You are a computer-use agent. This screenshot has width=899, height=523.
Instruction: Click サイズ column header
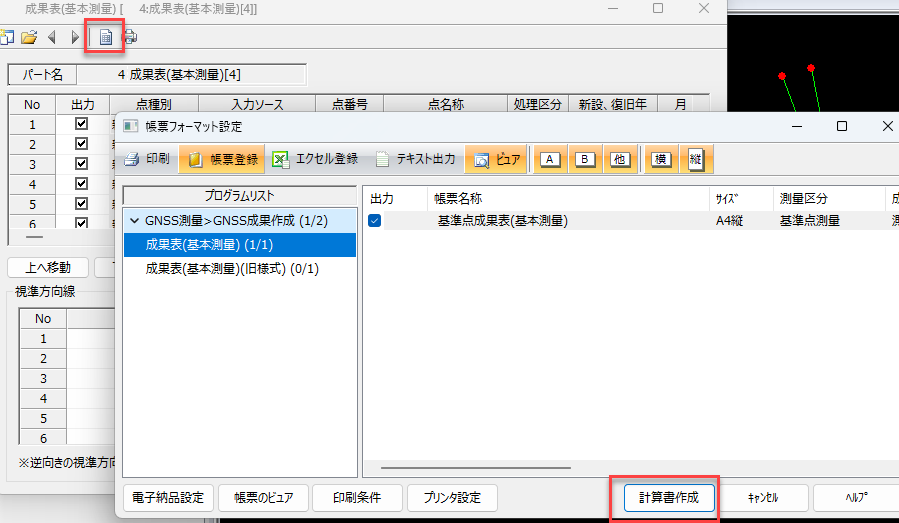point(741,199)
